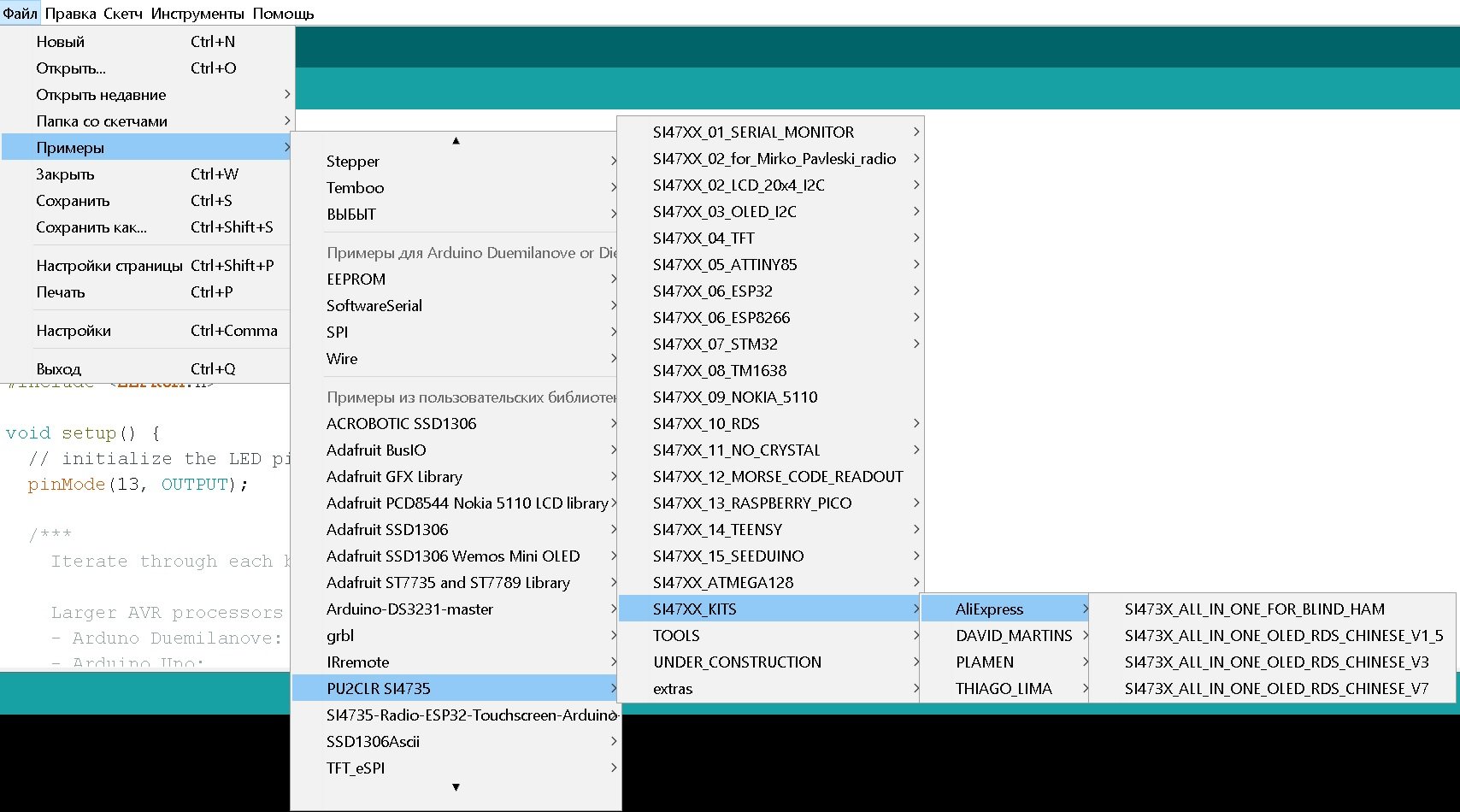
Task: Choose Выход to quit
Action: [x=147, y=369]
